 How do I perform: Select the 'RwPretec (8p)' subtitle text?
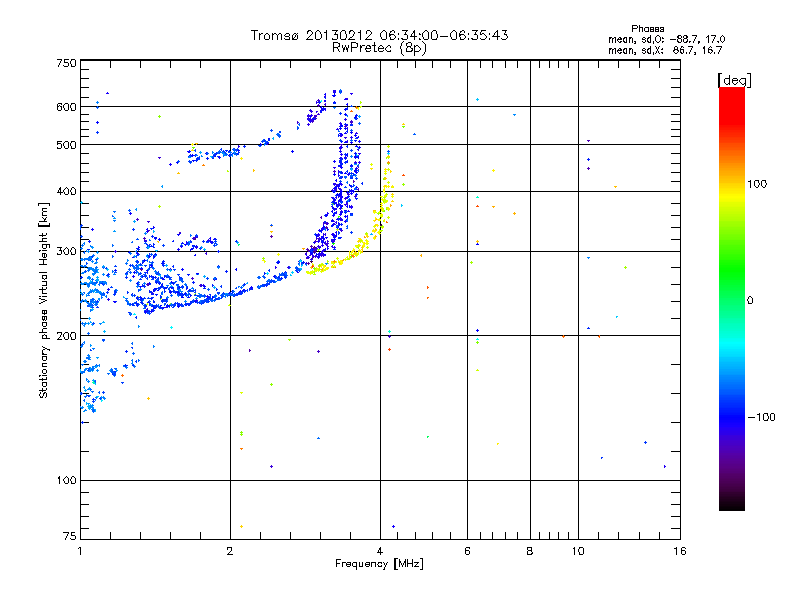(379, 48)
